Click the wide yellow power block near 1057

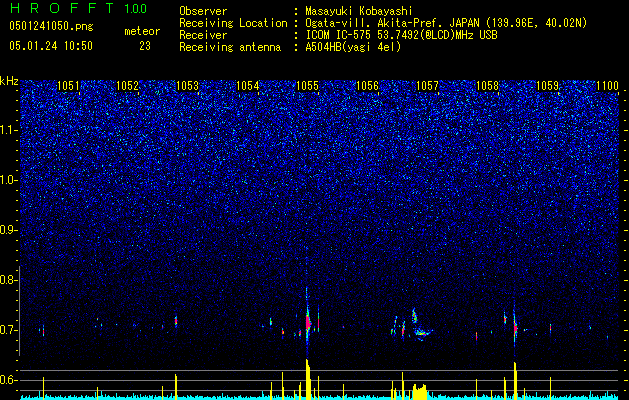pos(420,392)
